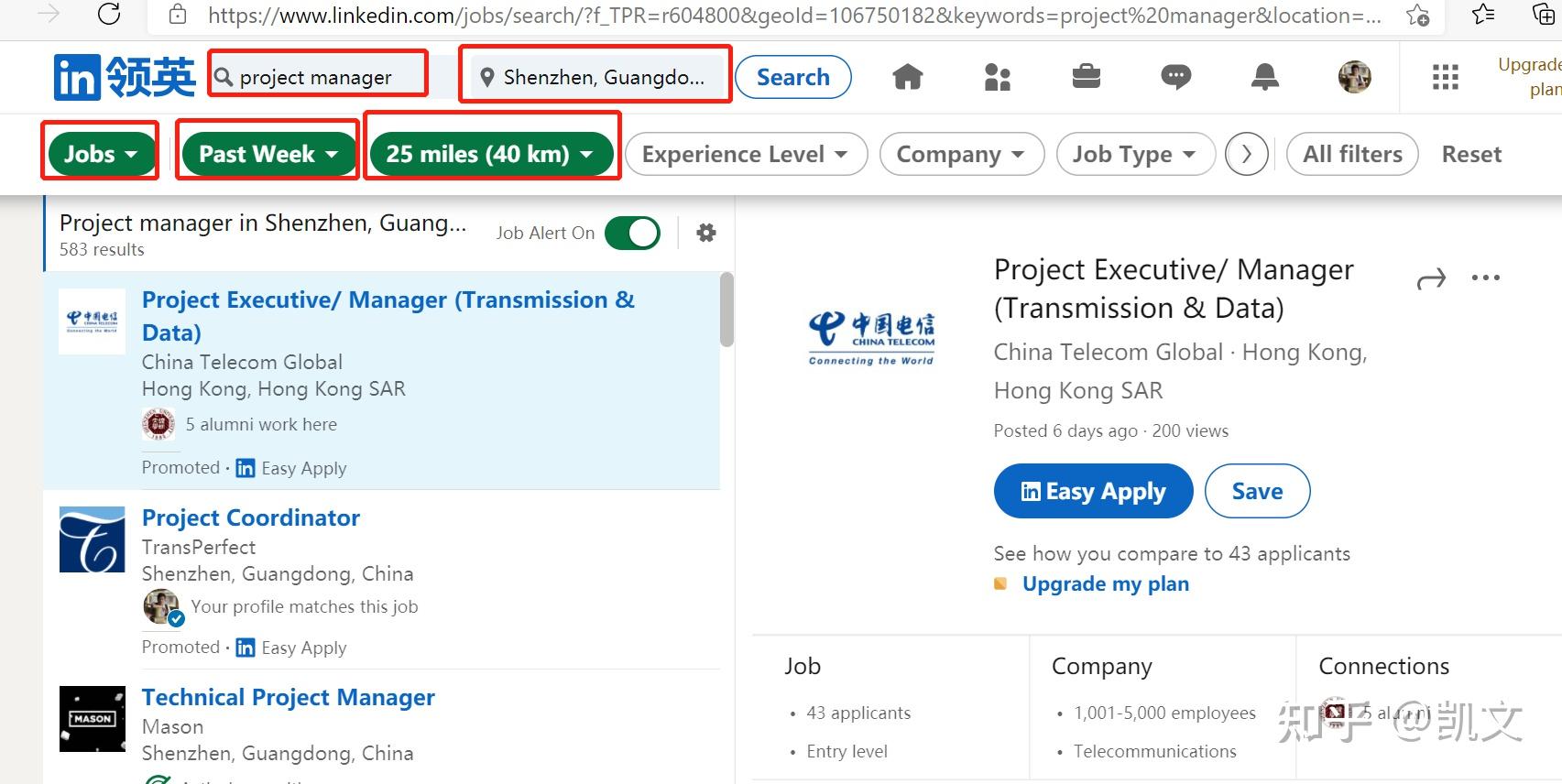Click '43 applicants' text in Job section
Viewport: 1562px width, 784px height.
click(858, 713)
